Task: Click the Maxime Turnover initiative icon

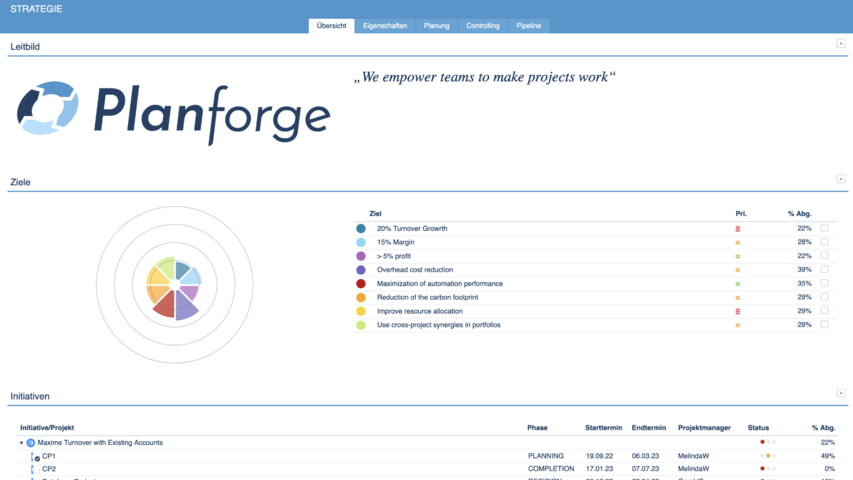Action: point(31,443)
